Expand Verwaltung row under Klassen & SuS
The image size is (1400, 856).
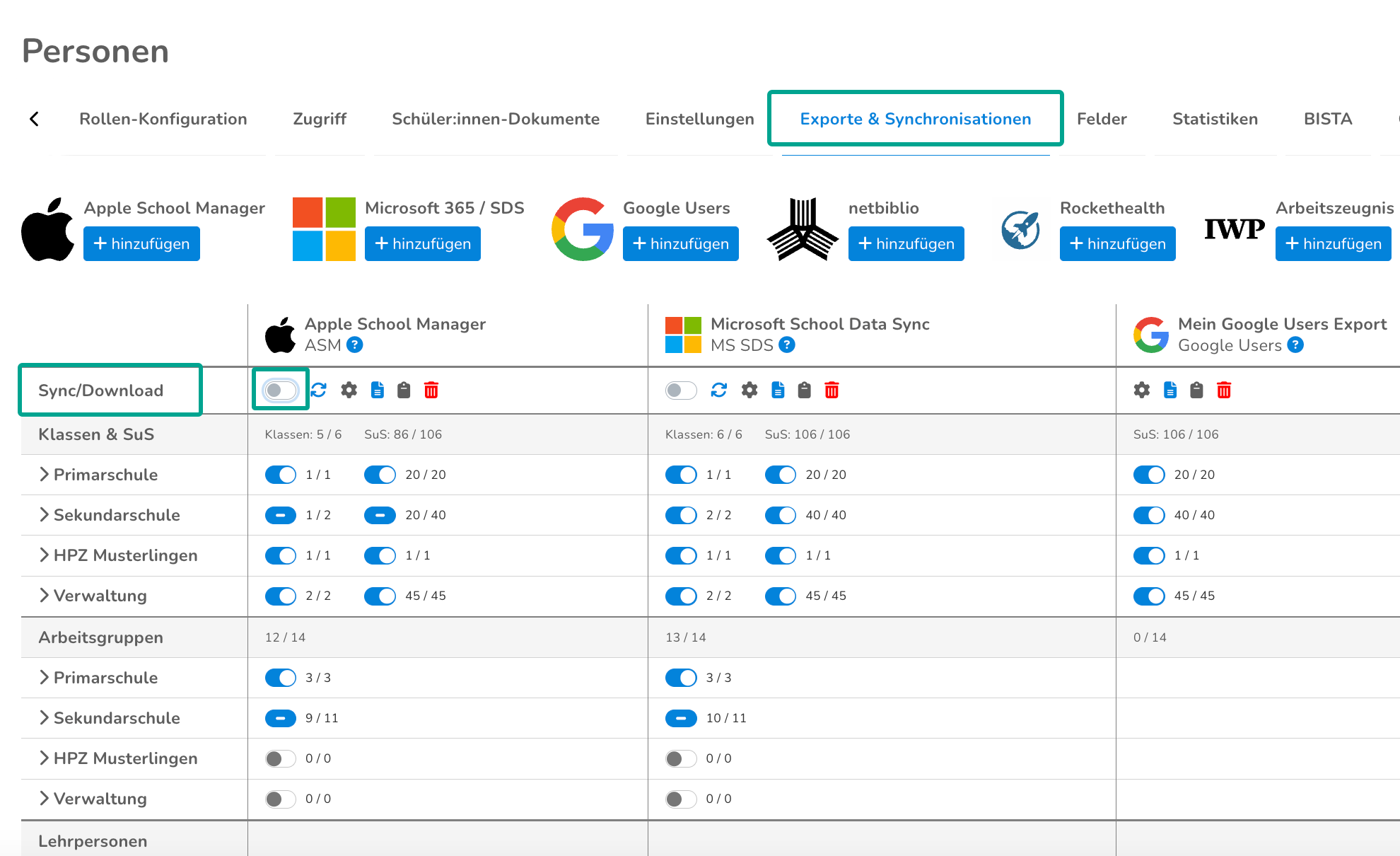pos(45,596)
